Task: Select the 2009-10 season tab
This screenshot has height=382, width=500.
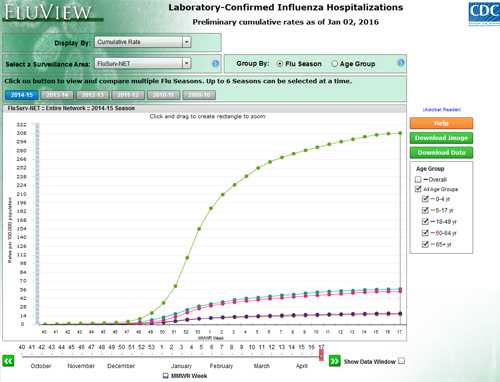Action: 199,95
